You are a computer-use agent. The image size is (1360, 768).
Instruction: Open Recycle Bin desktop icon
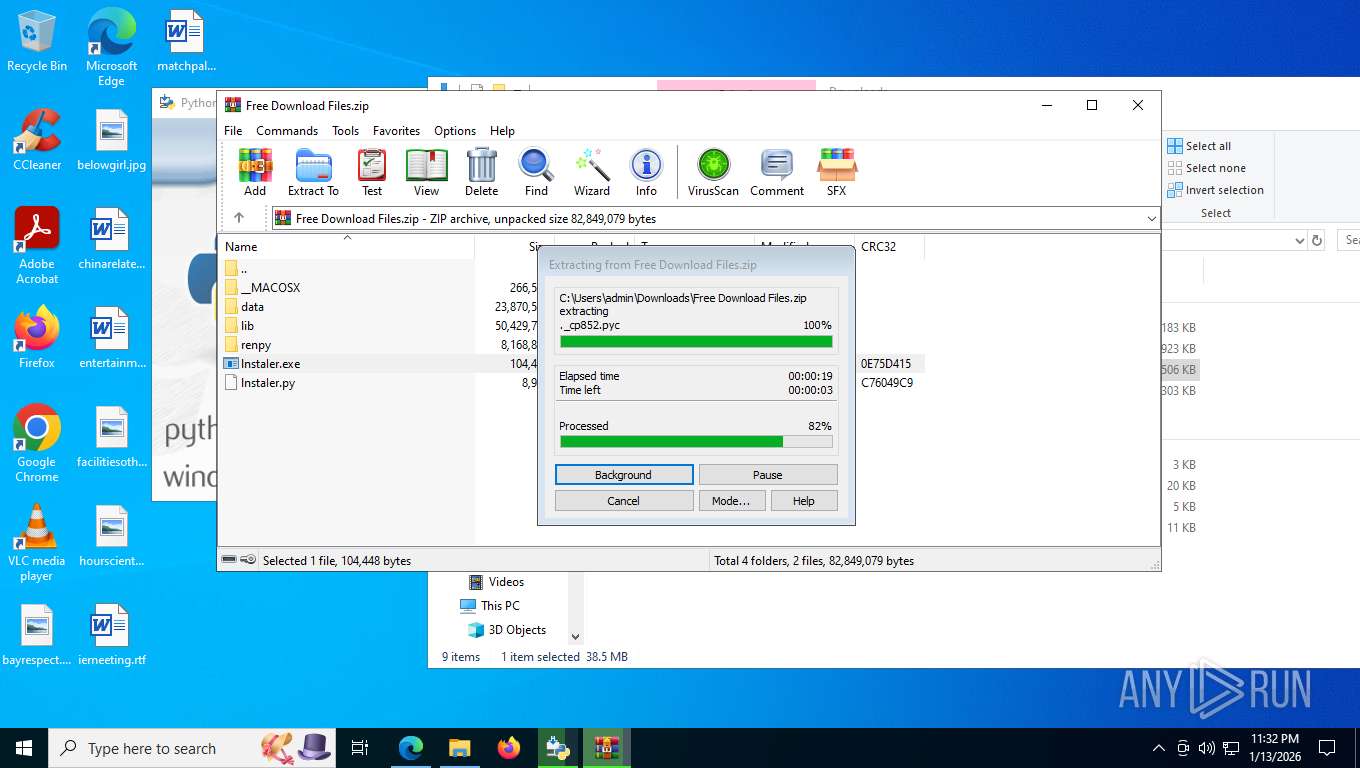point(37,42)
